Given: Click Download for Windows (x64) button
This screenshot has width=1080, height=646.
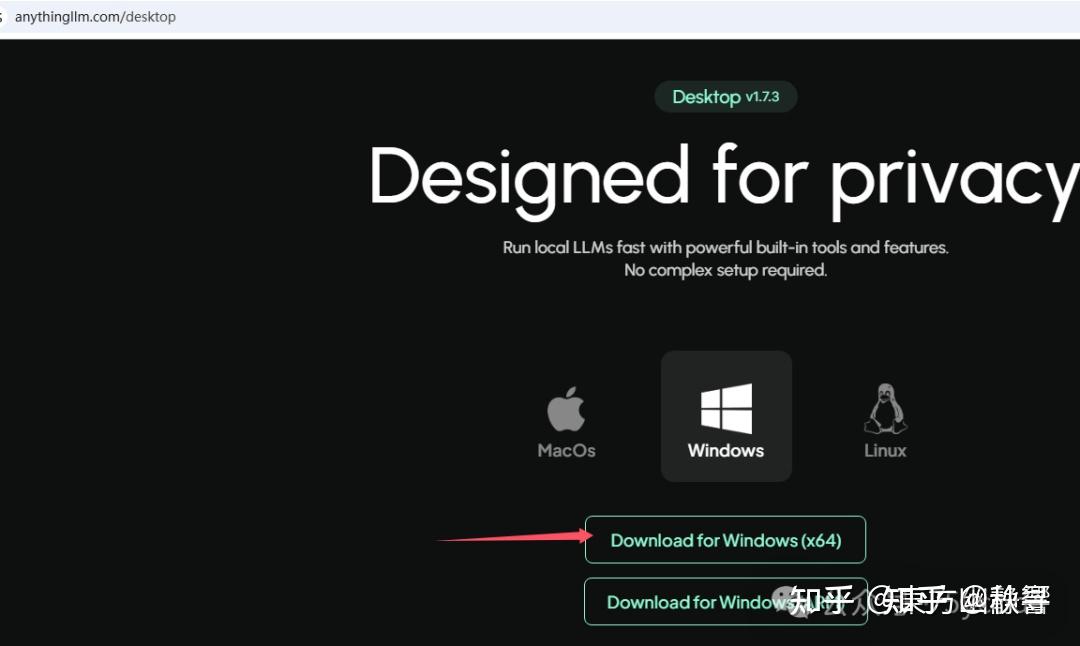Looking at the screenshot, I should point(725,540).
